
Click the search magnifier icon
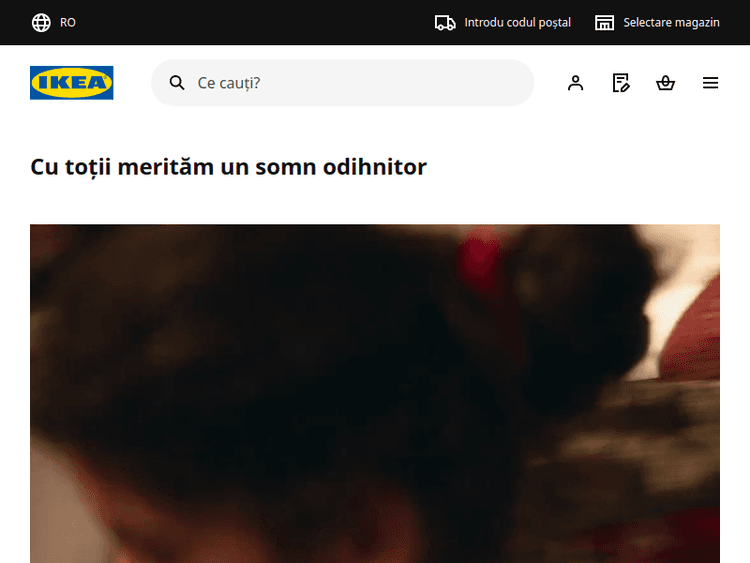pos(177,83)
